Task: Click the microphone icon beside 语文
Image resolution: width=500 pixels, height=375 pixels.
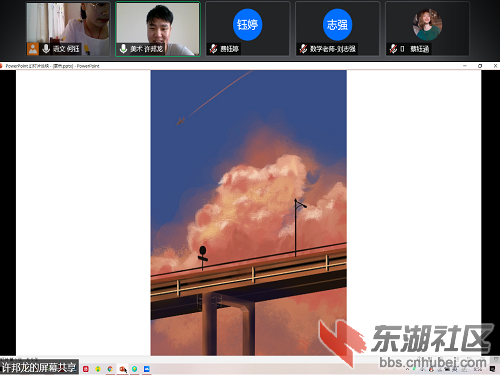Action: click(x=46, y=49)
